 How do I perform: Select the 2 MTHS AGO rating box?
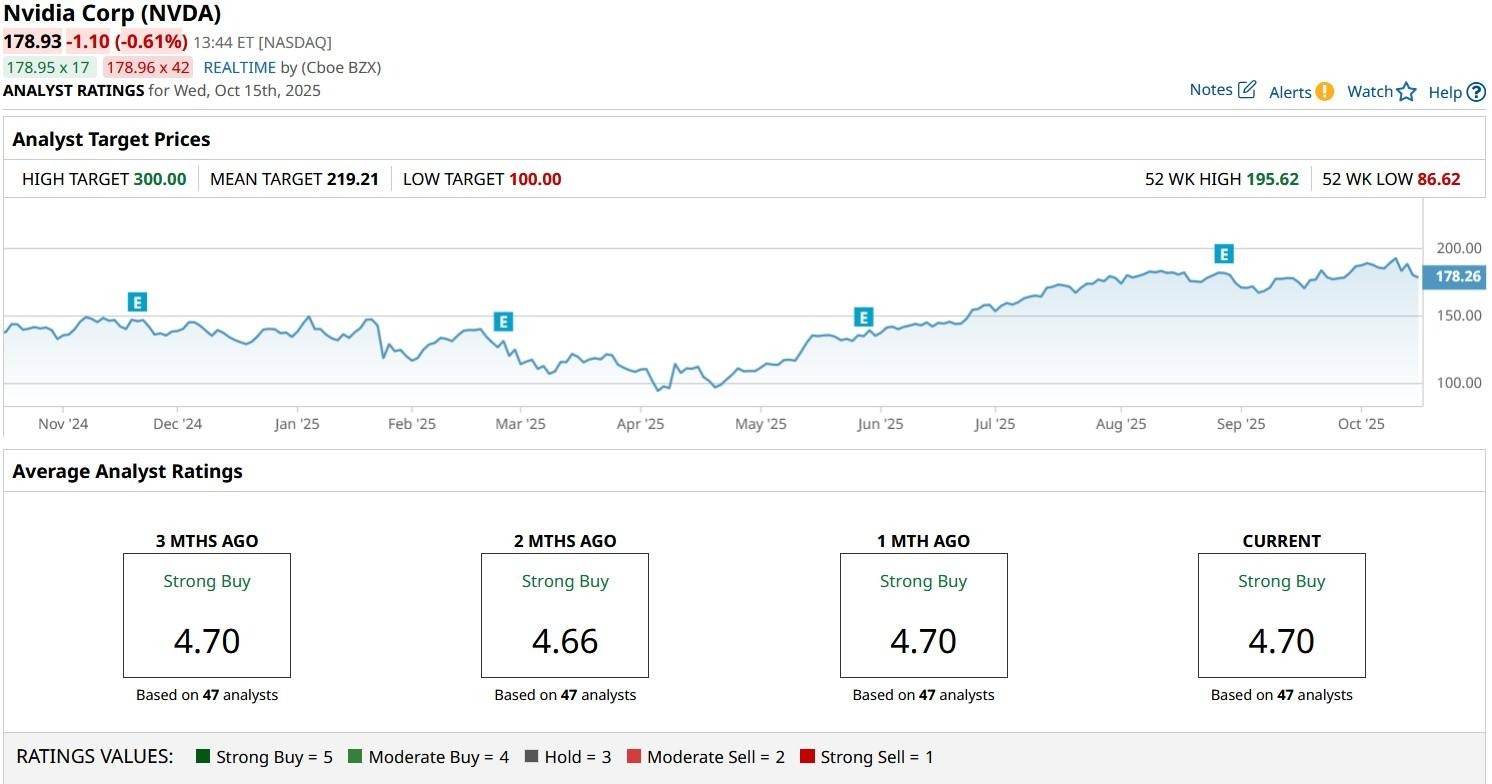[565, 616]
